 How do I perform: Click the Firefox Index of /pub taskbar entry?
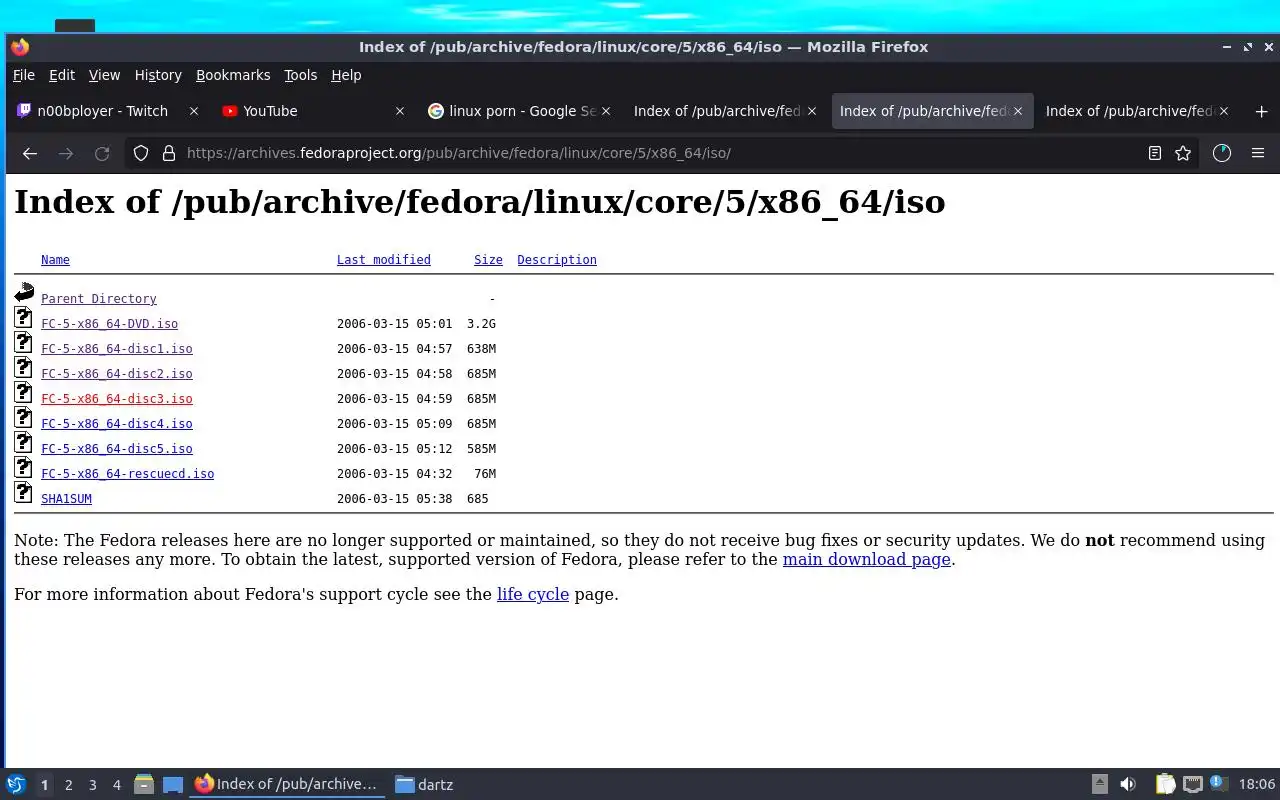tap(288, 784)
